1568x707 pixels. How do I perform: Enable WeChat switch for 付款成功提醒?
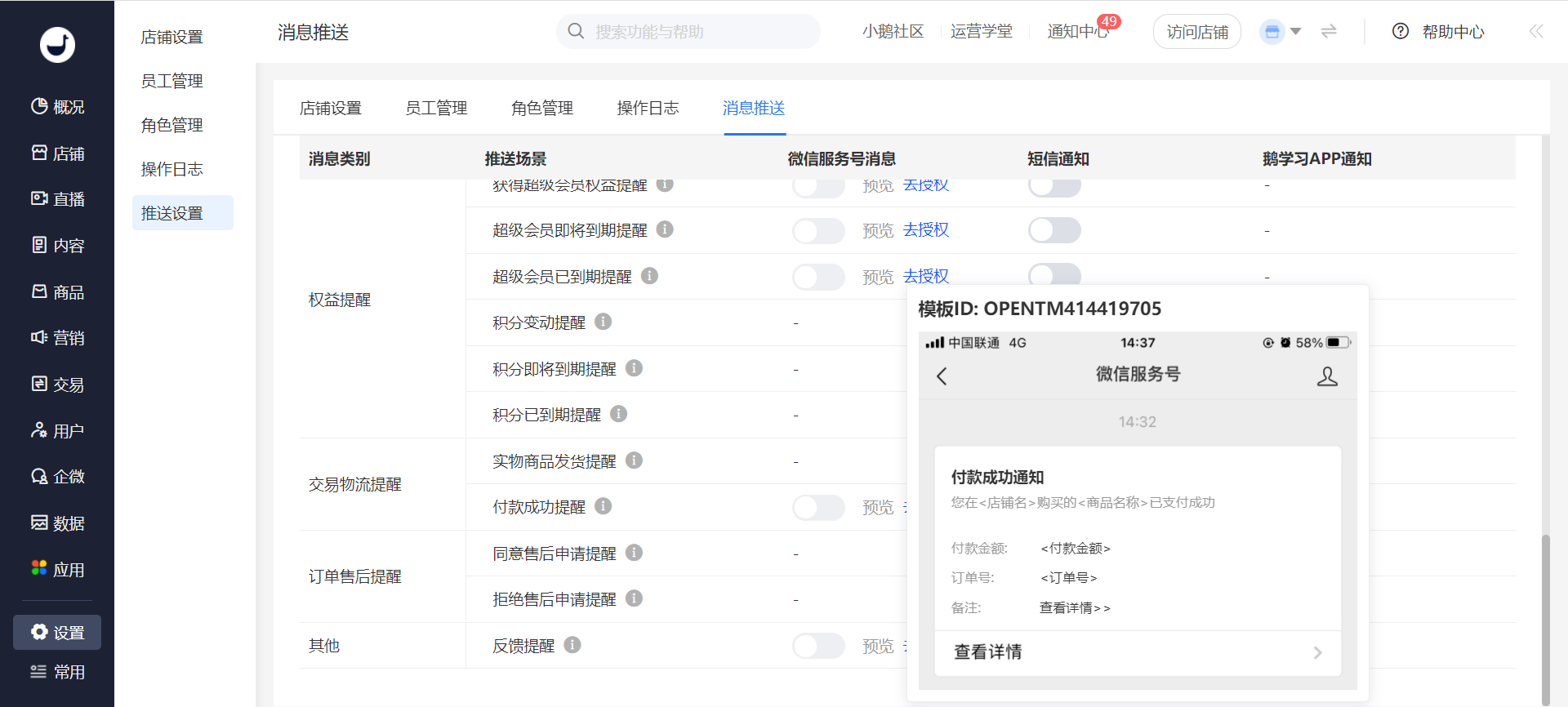818,507
